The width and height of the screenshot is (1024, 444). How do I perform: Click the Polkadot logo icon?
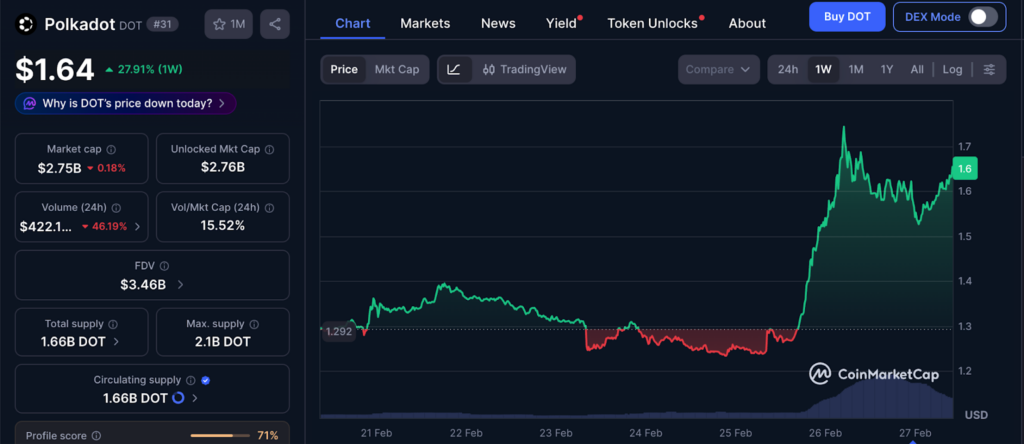pos(27,24)
